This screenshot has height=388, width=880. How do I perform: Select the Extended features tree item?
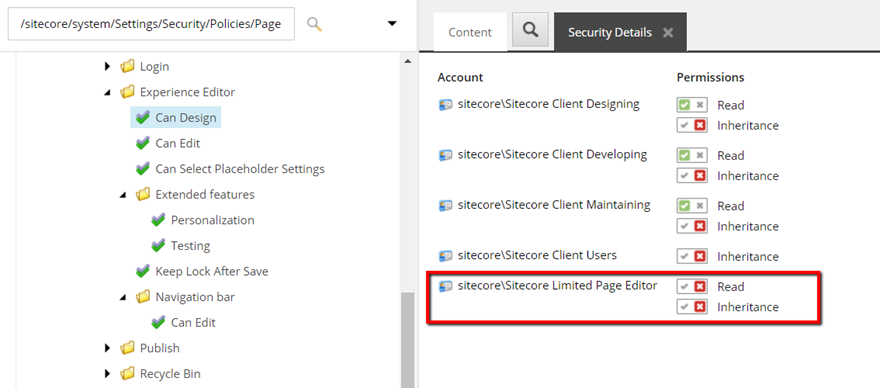pos(205,194)
